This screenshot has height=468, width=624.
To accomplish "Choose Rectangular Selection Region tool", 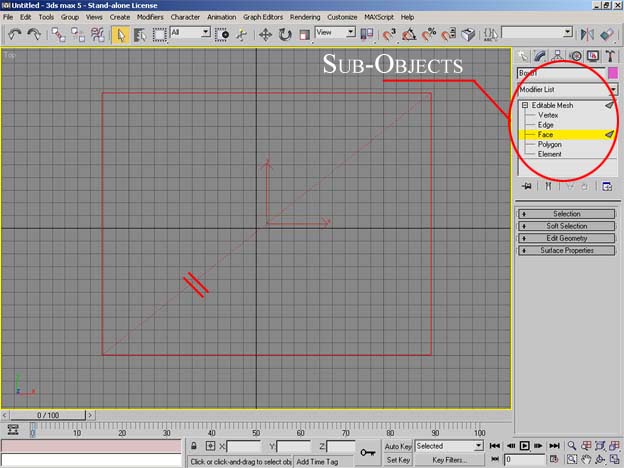I will pos(160,35).
